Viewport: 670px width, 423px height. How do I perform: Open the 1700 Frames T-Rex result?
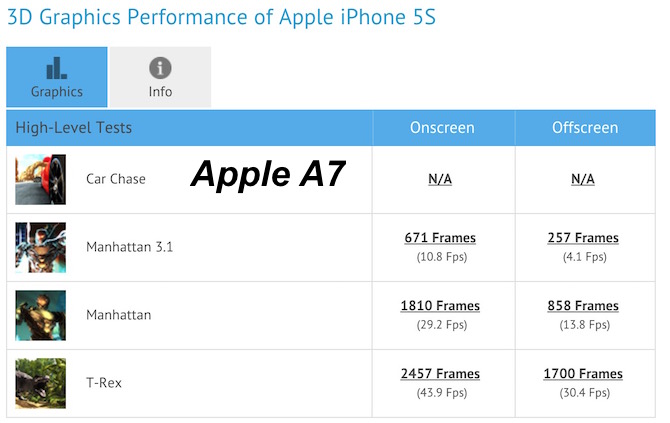tap(583, 373)
